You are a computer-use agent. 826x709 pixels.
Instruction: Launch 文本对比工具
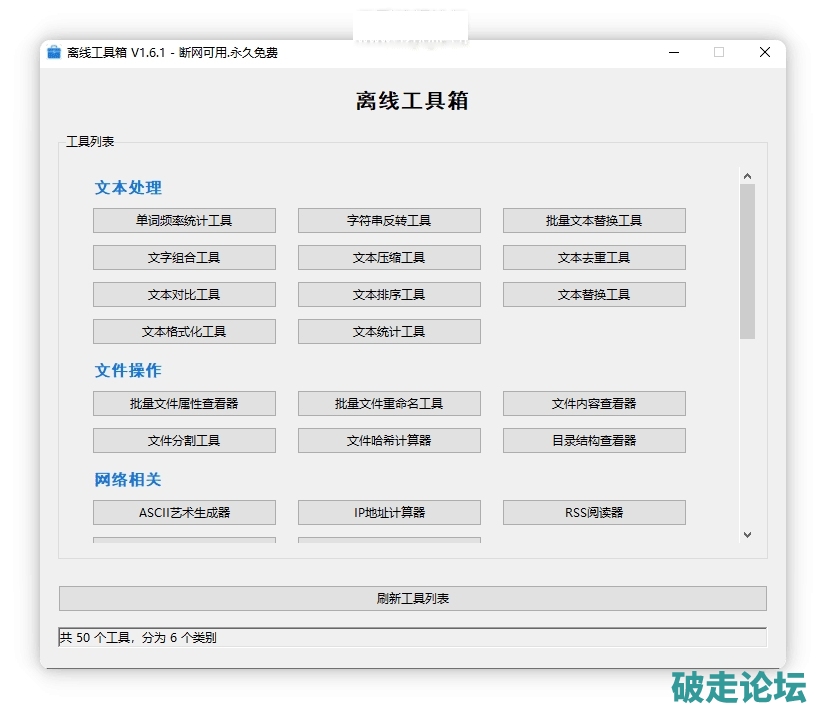184,295
